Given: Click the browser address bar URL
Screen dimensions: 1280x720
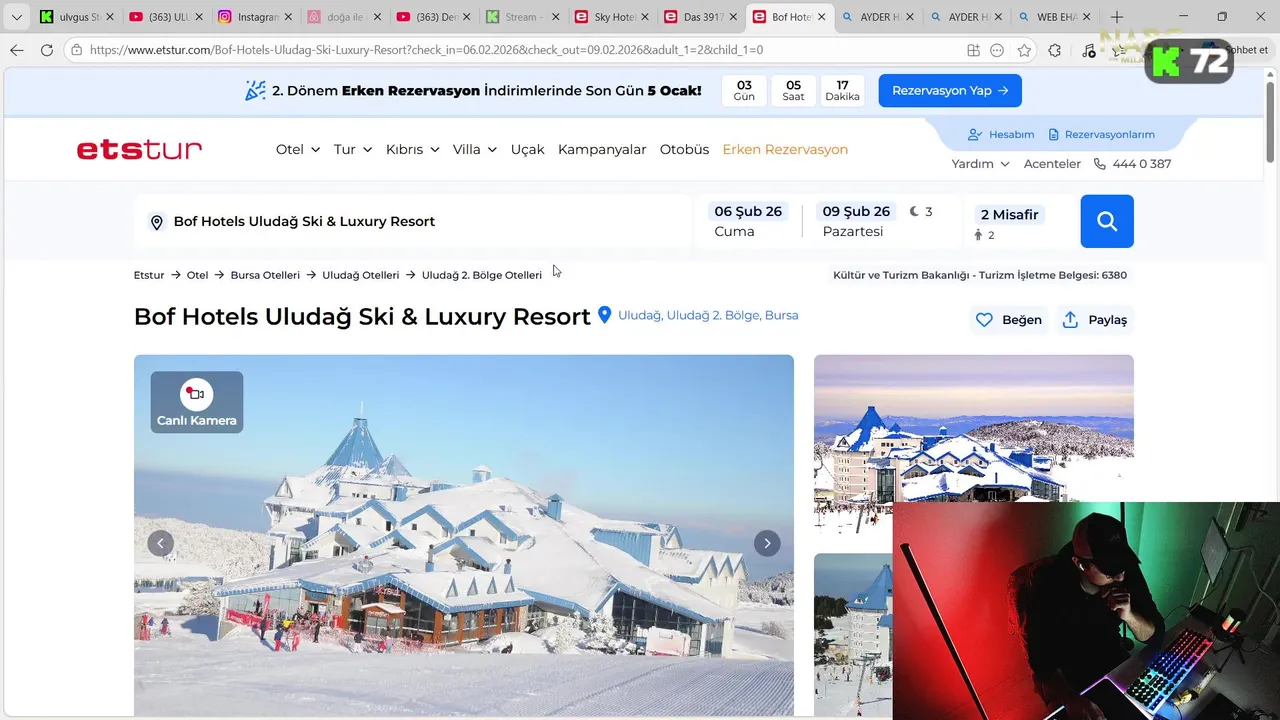Looking at the screenshot, I should click(x=426, y=50).
